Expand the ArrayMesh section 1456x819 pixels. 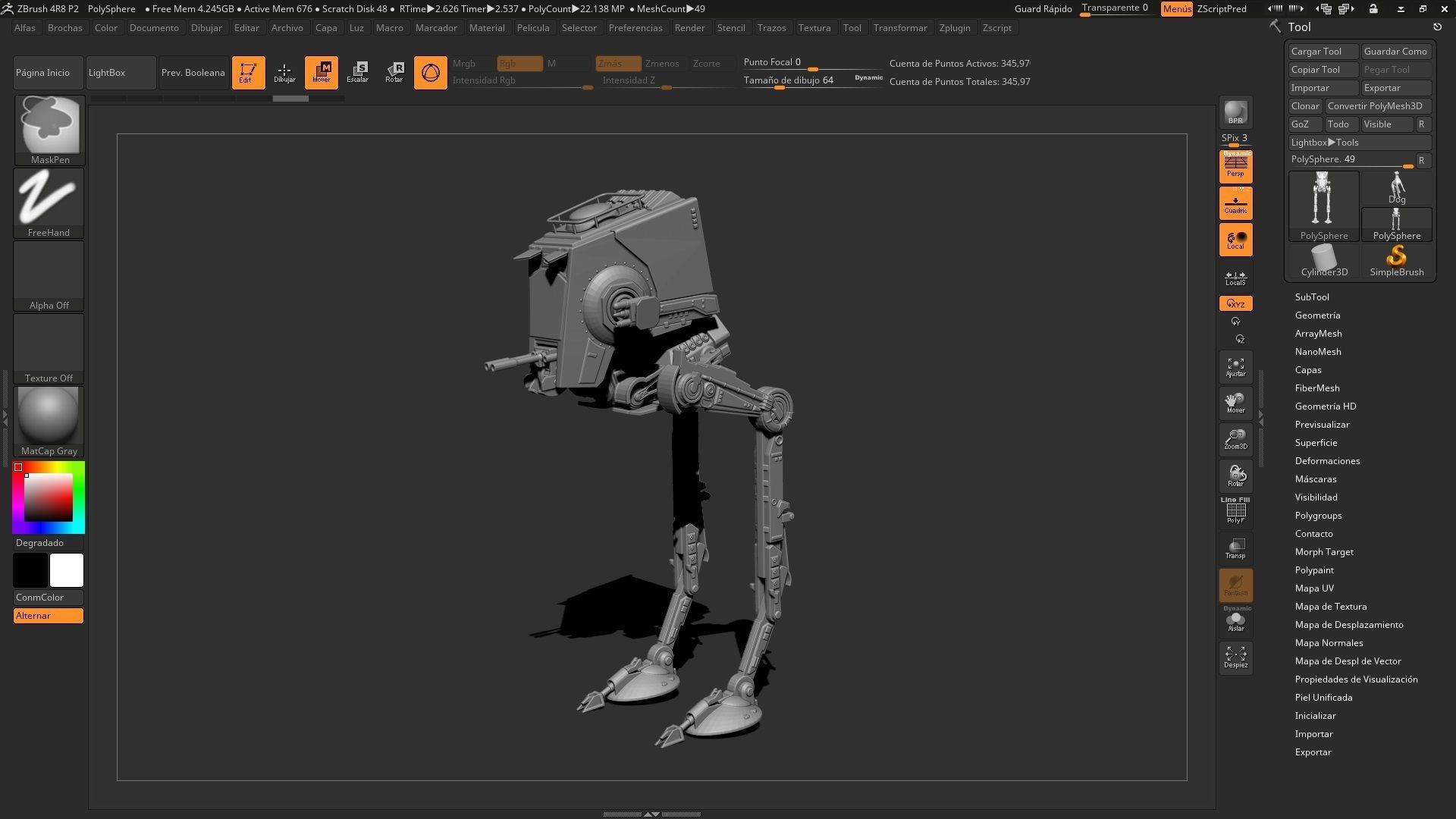click(x=1318, y=334)
